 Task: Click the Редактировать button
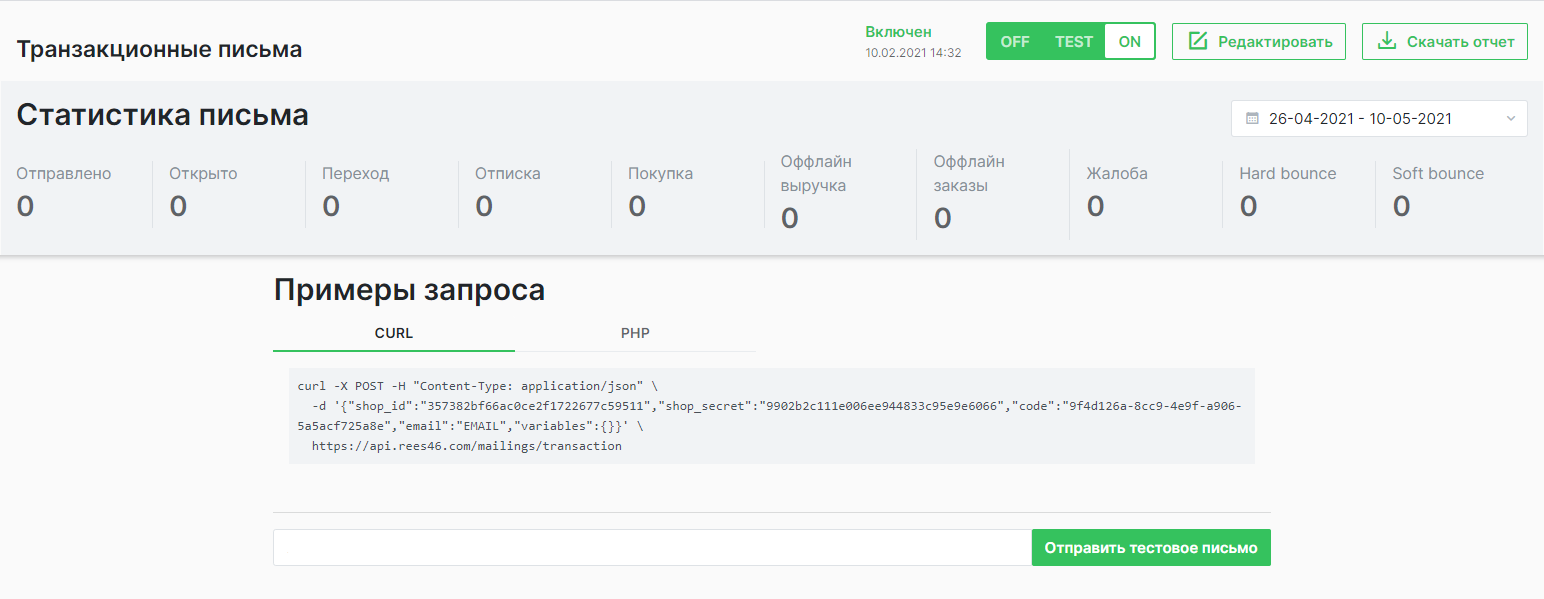[x=1259, y=41]
